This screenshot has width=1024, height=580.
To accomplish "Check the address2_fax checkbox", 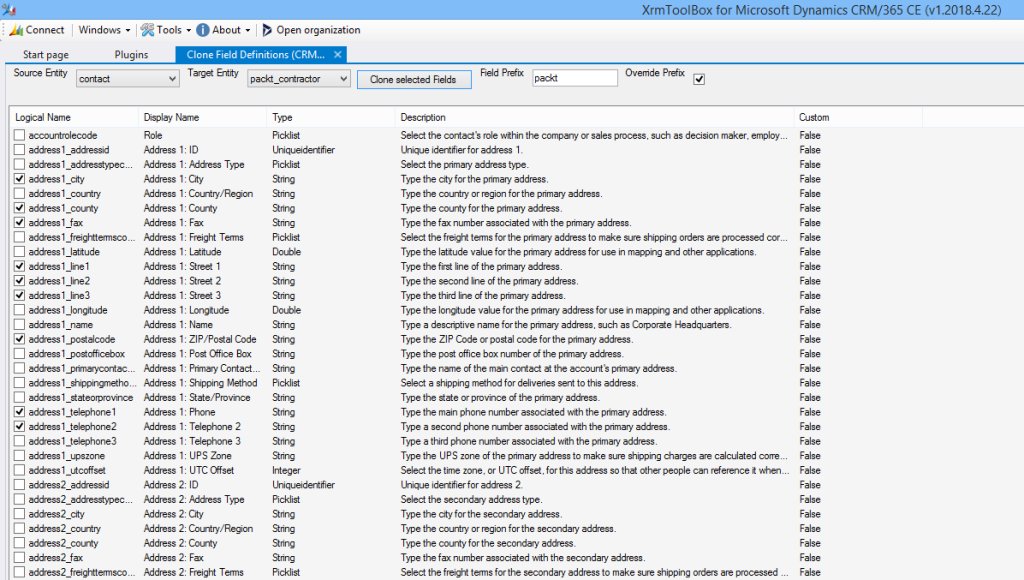I will 19,558.
